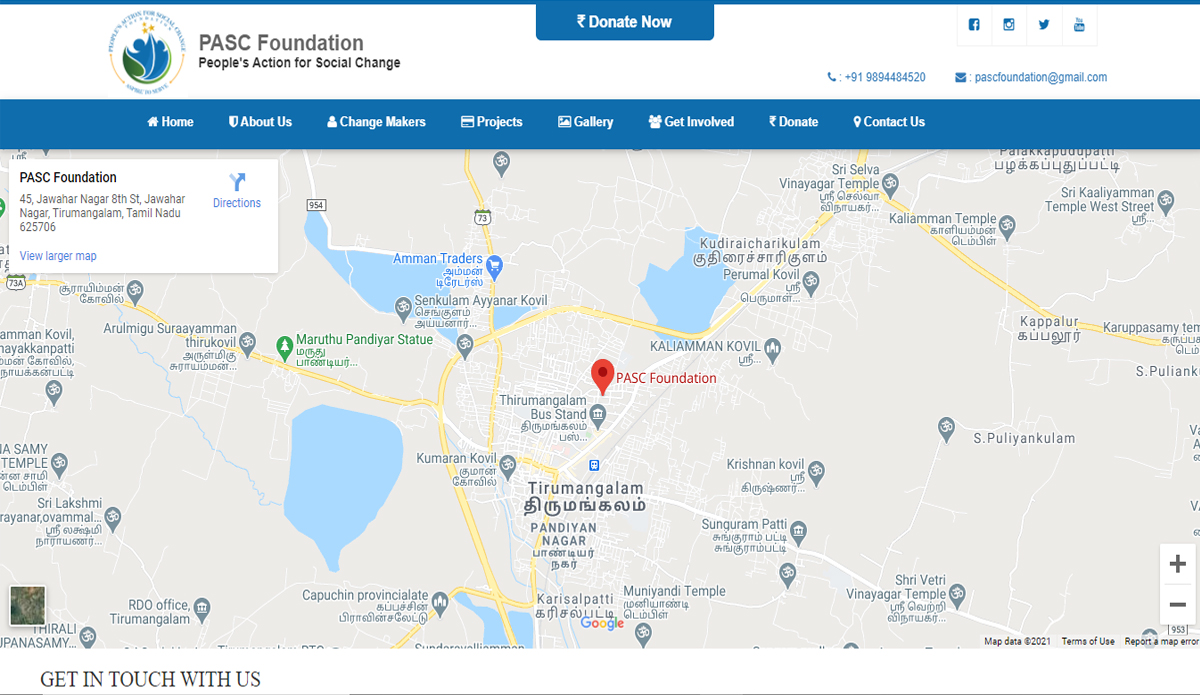Open the map Terms of Use link
The width and height of the screenshot is (1200, 695).
[1088, 642]
